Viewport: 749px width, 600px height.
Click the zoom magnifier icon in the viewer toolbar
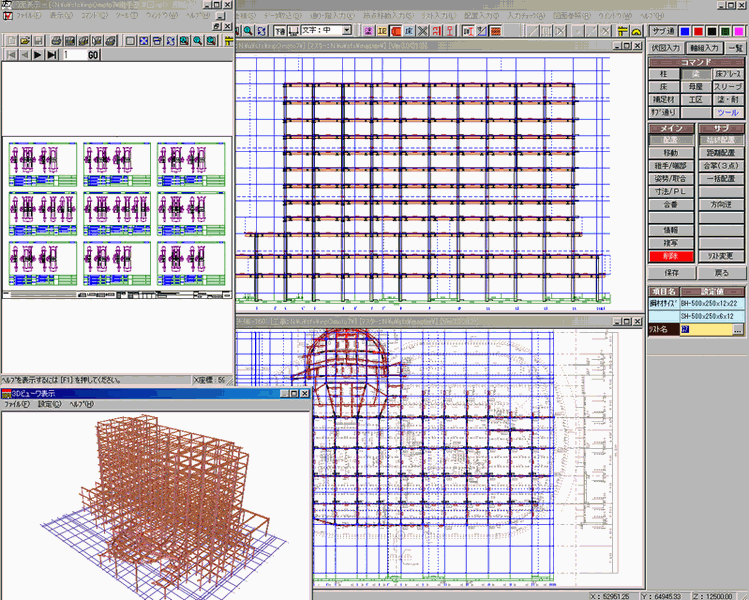198,40
